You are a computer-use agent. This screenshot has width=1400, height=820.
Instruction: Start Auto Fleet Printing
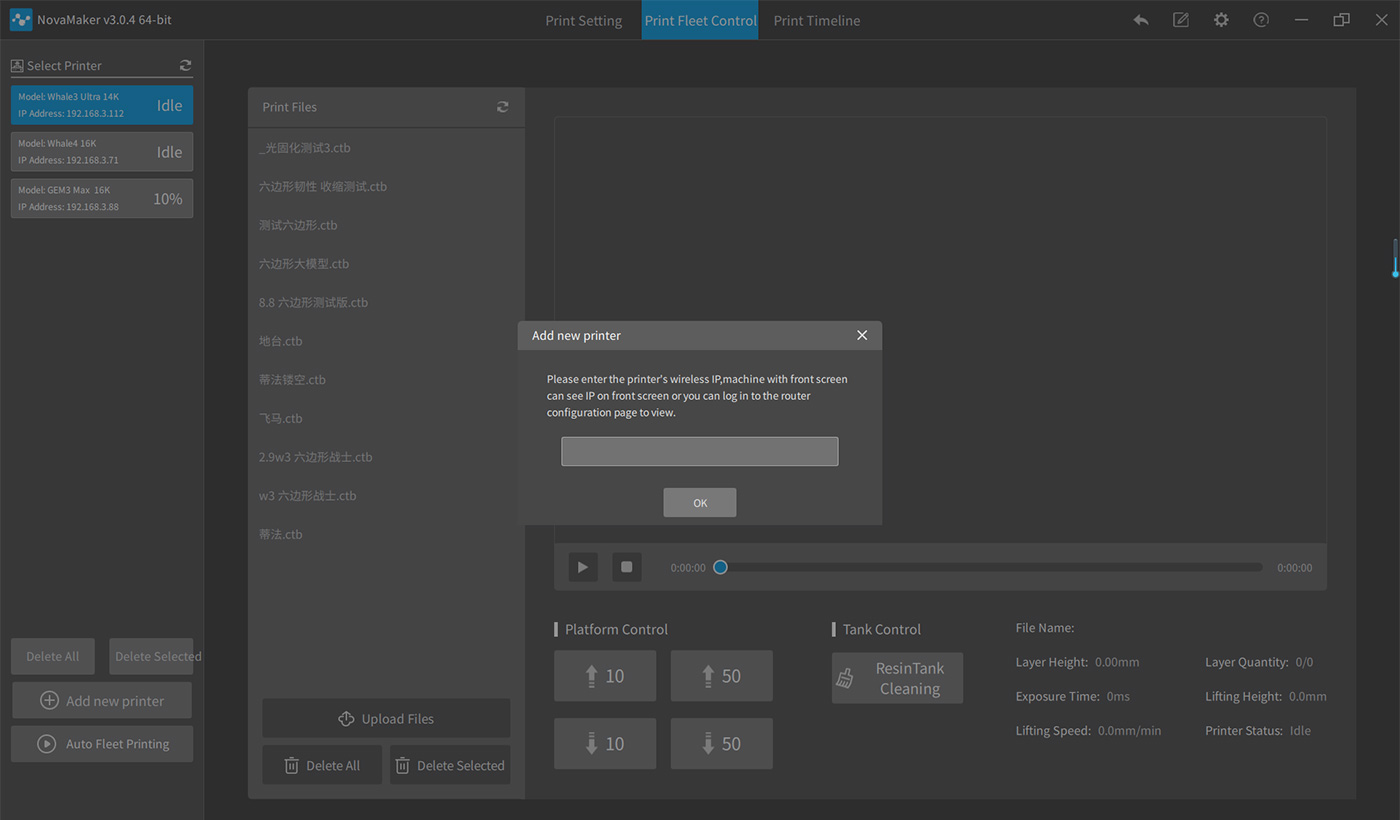coord(102,744)
